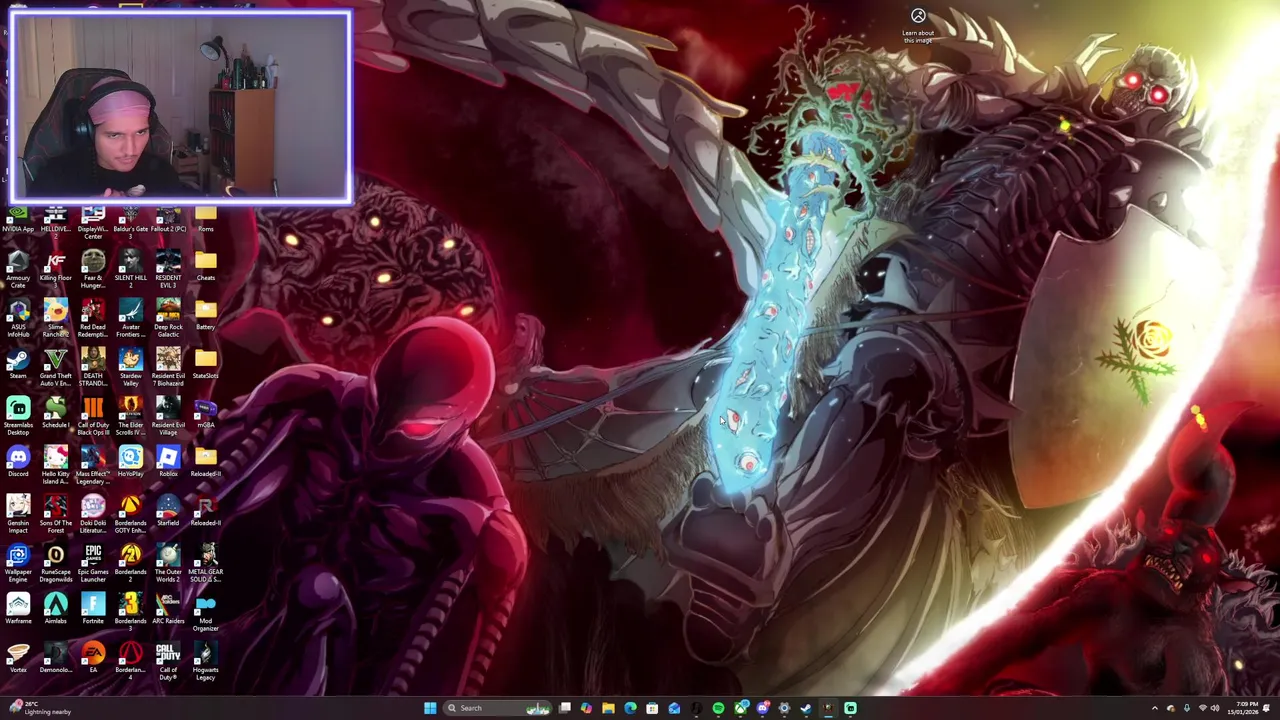Select Deep Rock Galactic icon
Screen dimensions: 1280x720
168,318
